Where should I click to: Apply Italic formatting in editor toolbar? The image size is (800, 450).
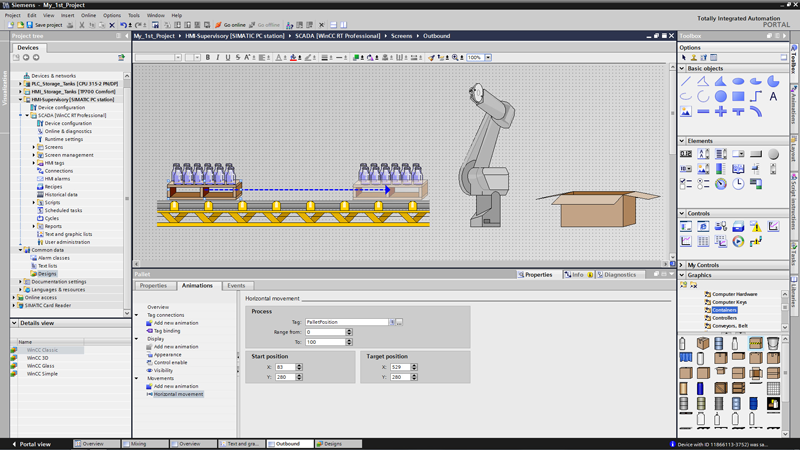218,58
